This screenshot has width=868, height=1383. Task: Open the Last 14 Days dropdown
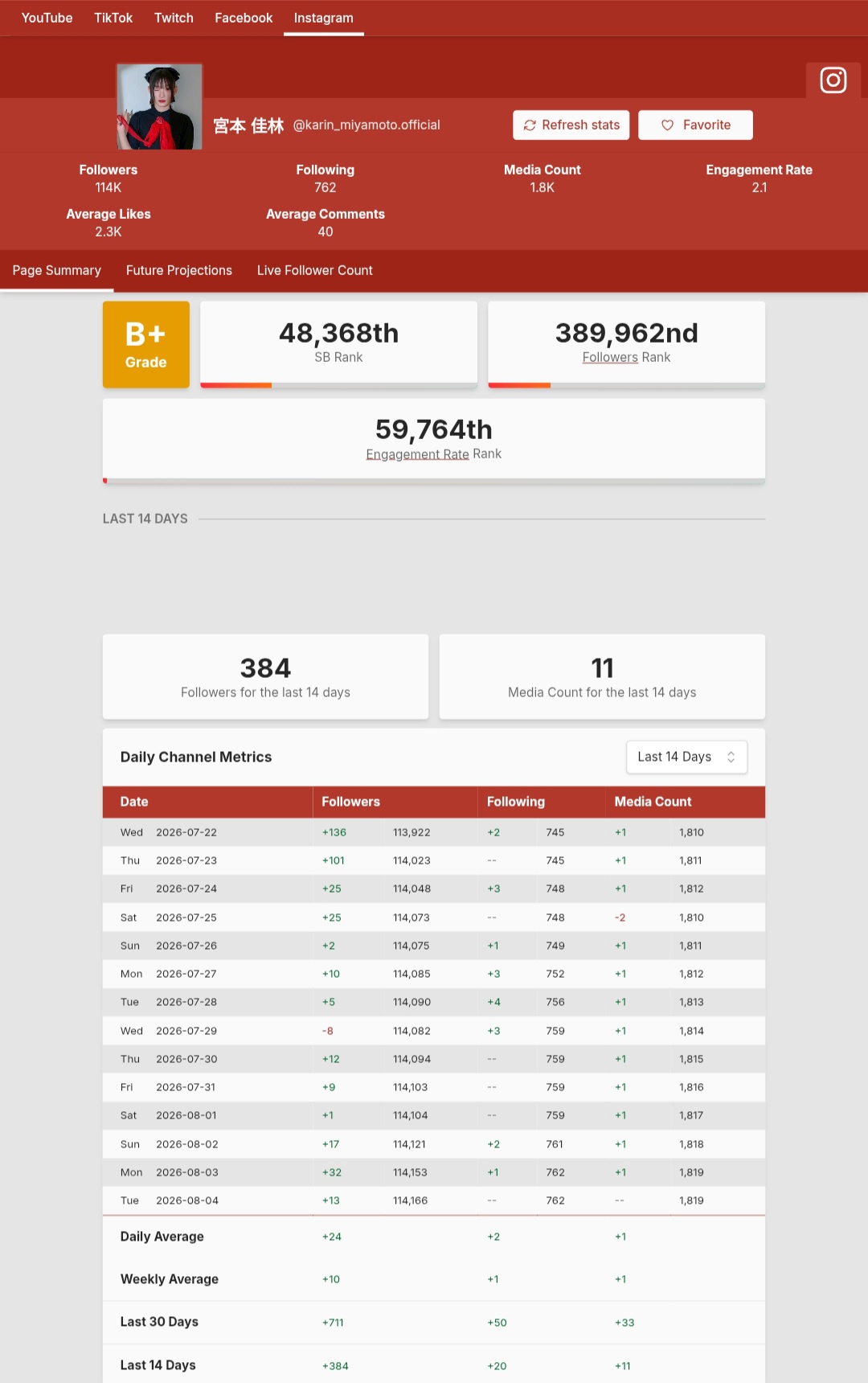tap(686, 757)
